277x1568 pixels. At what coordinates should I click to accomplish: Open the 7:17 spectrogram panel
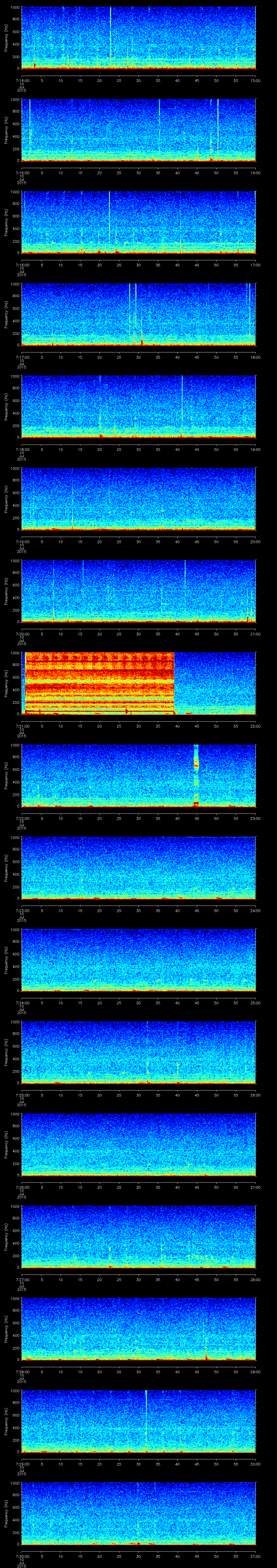click(138, 314)
